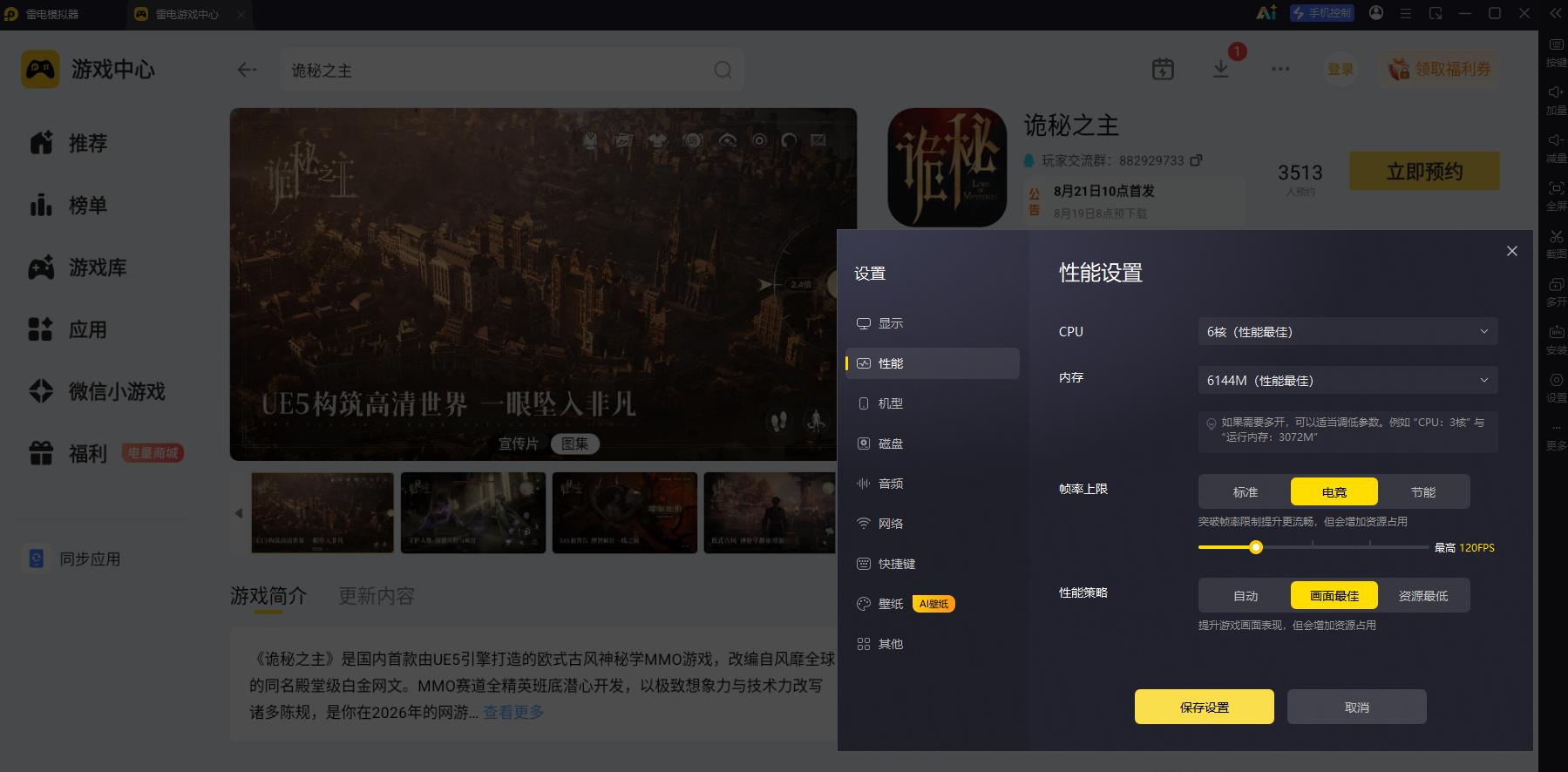Viewport: 1568px width, 772px height.
Task: Click the AI assistant icon in title bar
Action: click(1266, 13)
